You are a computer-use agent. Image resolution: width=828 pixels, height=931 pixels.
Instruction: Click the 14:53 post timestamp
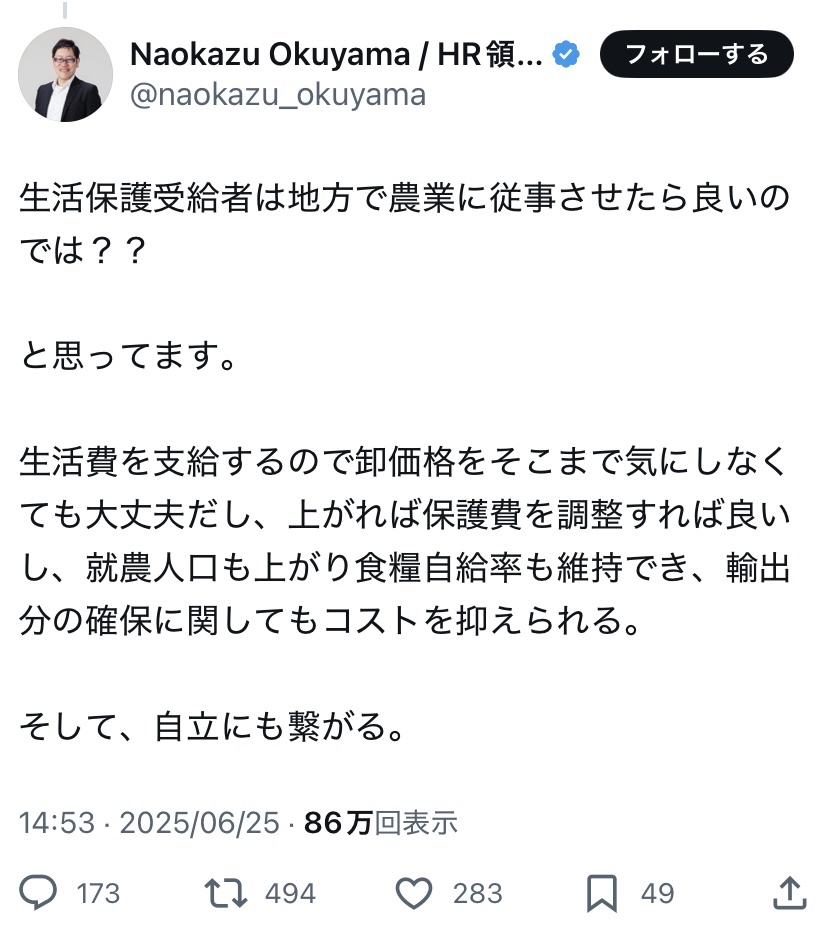coord(57,822)
